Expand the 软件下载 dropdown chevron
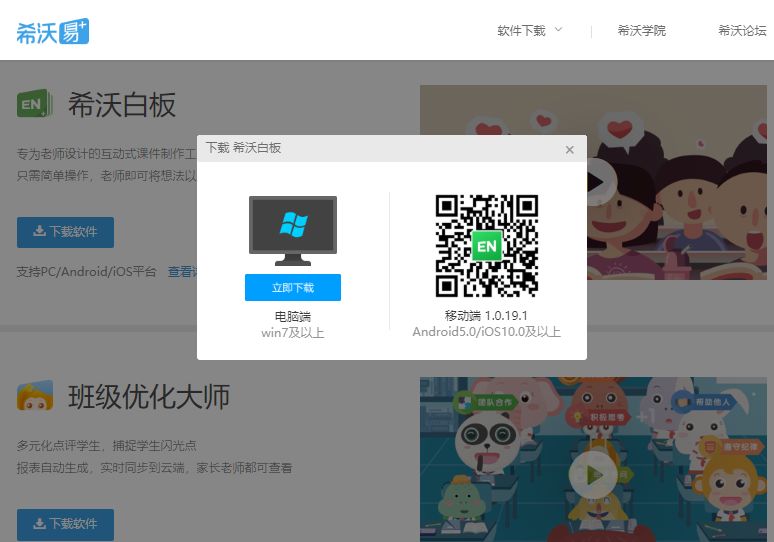This screenshot has height=542, width=774. [558, 30]
